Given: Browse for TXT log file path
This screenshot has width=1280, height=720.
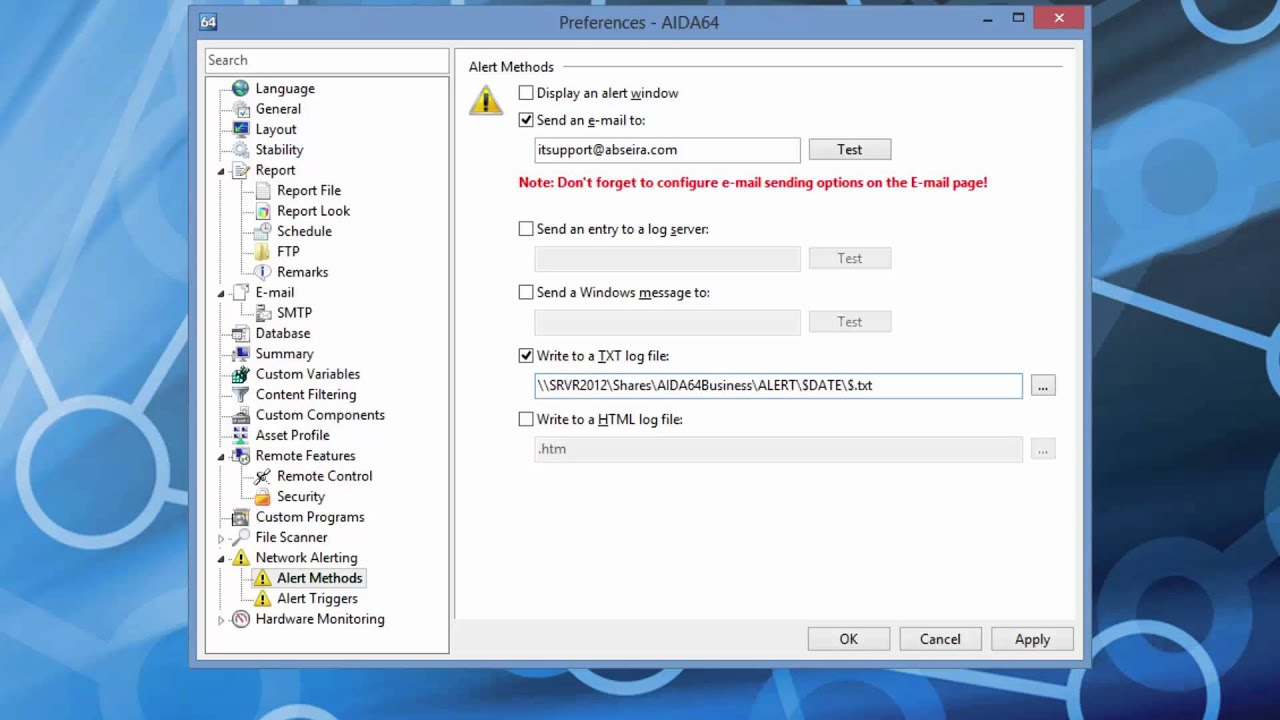Looking at the screenshot, I should (1043, 386).
